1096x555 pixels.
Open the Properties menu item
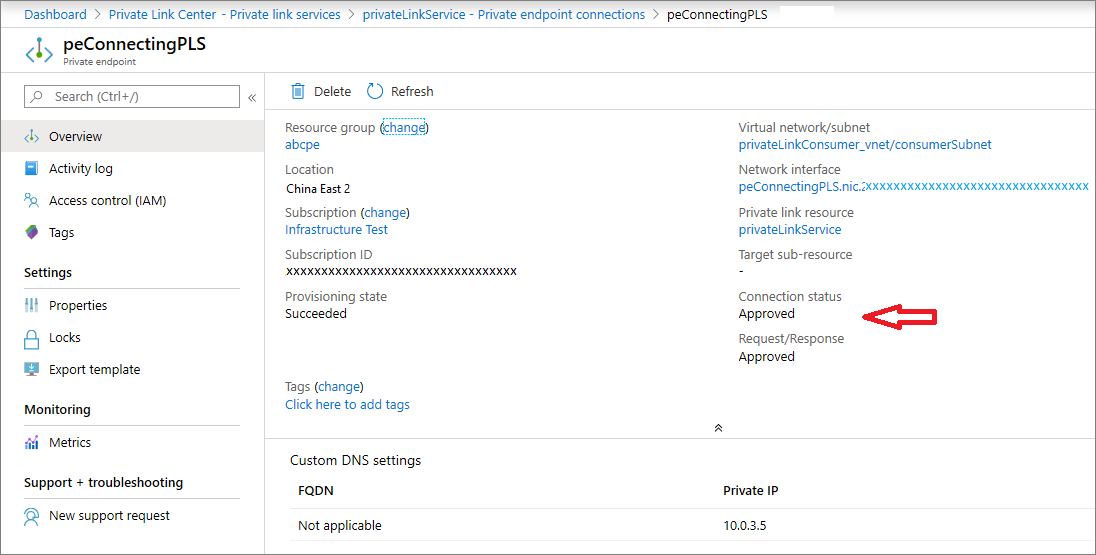coord(78,306)
